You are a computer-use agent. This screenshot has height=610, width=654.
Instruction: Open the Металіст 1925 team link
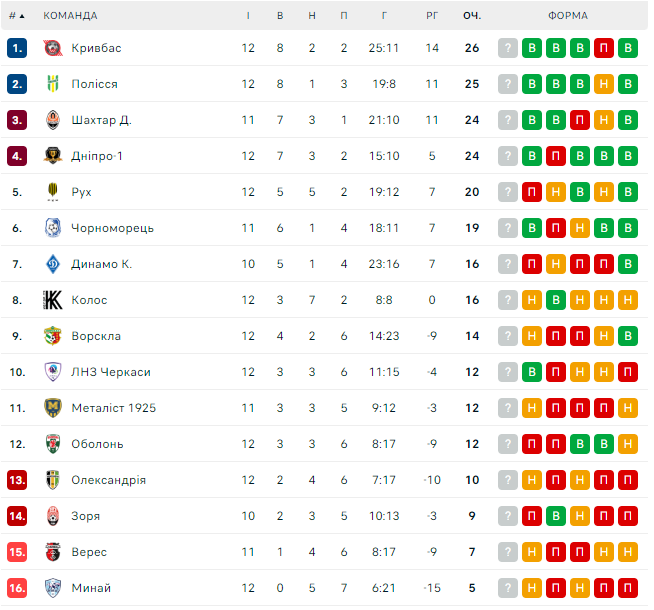(x=113, y=408)
